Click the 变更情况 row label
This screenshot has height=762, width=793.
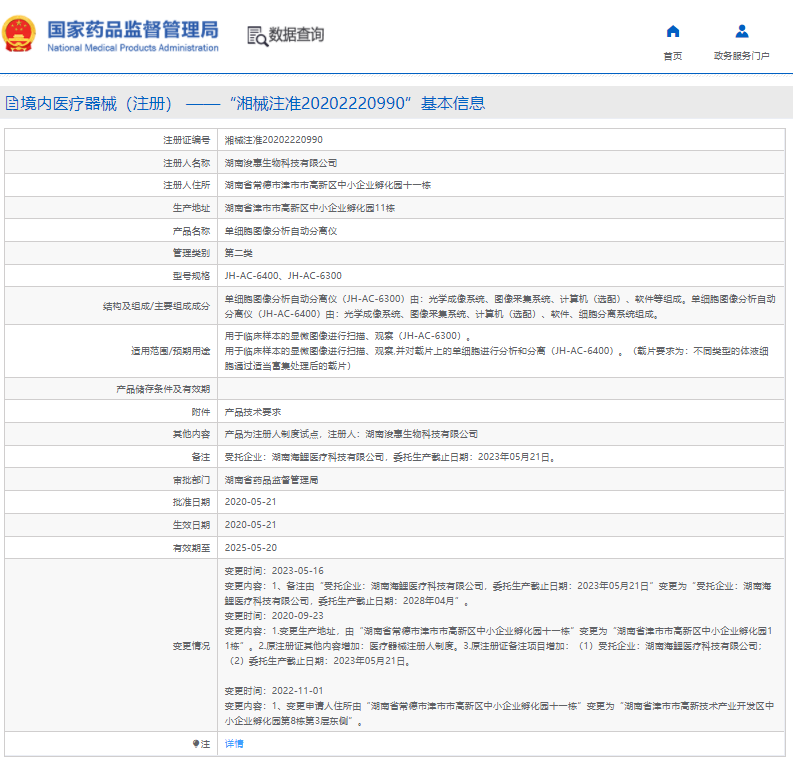tap(191, 646)
